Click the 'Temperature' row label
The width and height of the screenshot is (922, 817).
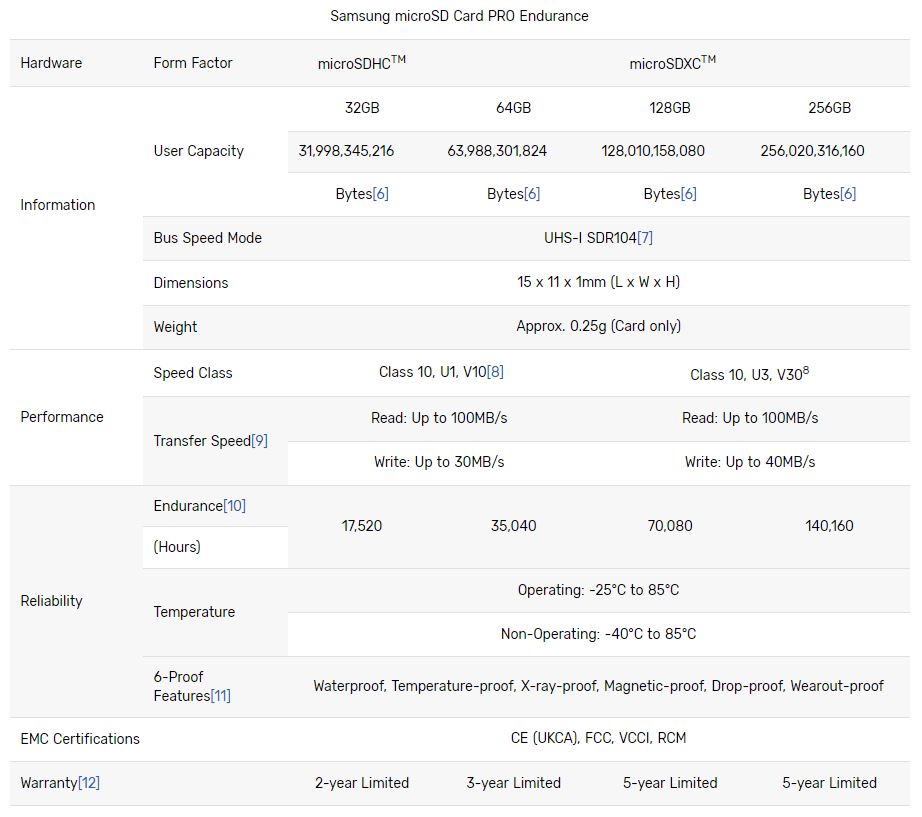coord(194,612)
